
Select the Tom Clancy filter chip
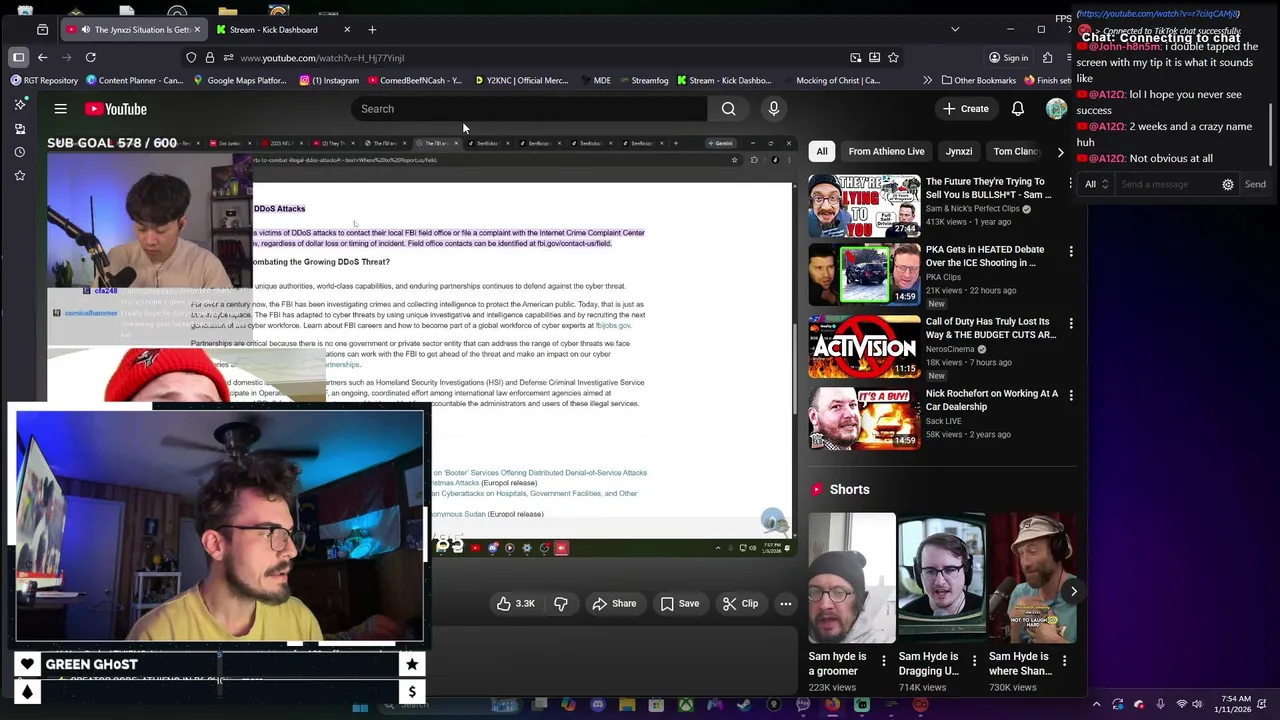1014,152
